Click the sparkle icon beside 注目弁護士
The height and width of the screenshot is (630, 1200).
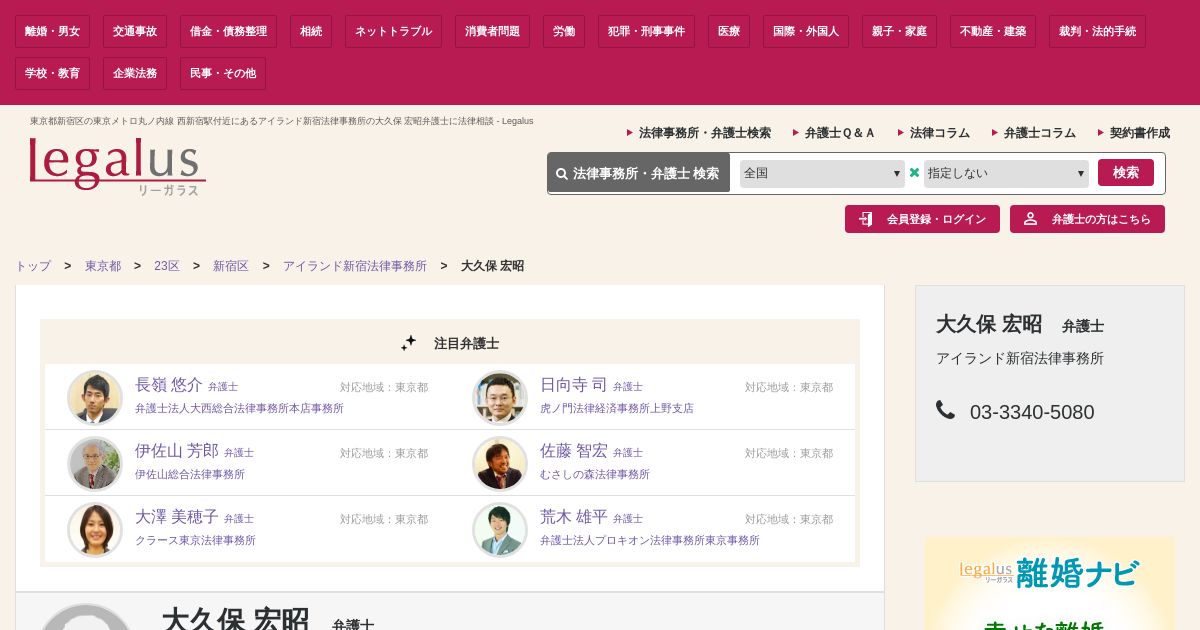[x=408, y=343]
